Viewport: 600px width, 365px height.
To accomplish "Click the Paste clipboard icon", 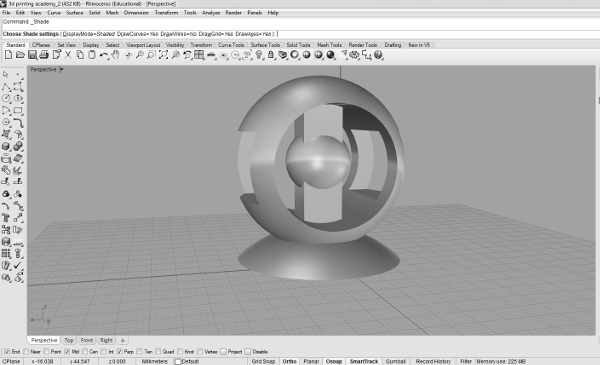I will (92, 55).
